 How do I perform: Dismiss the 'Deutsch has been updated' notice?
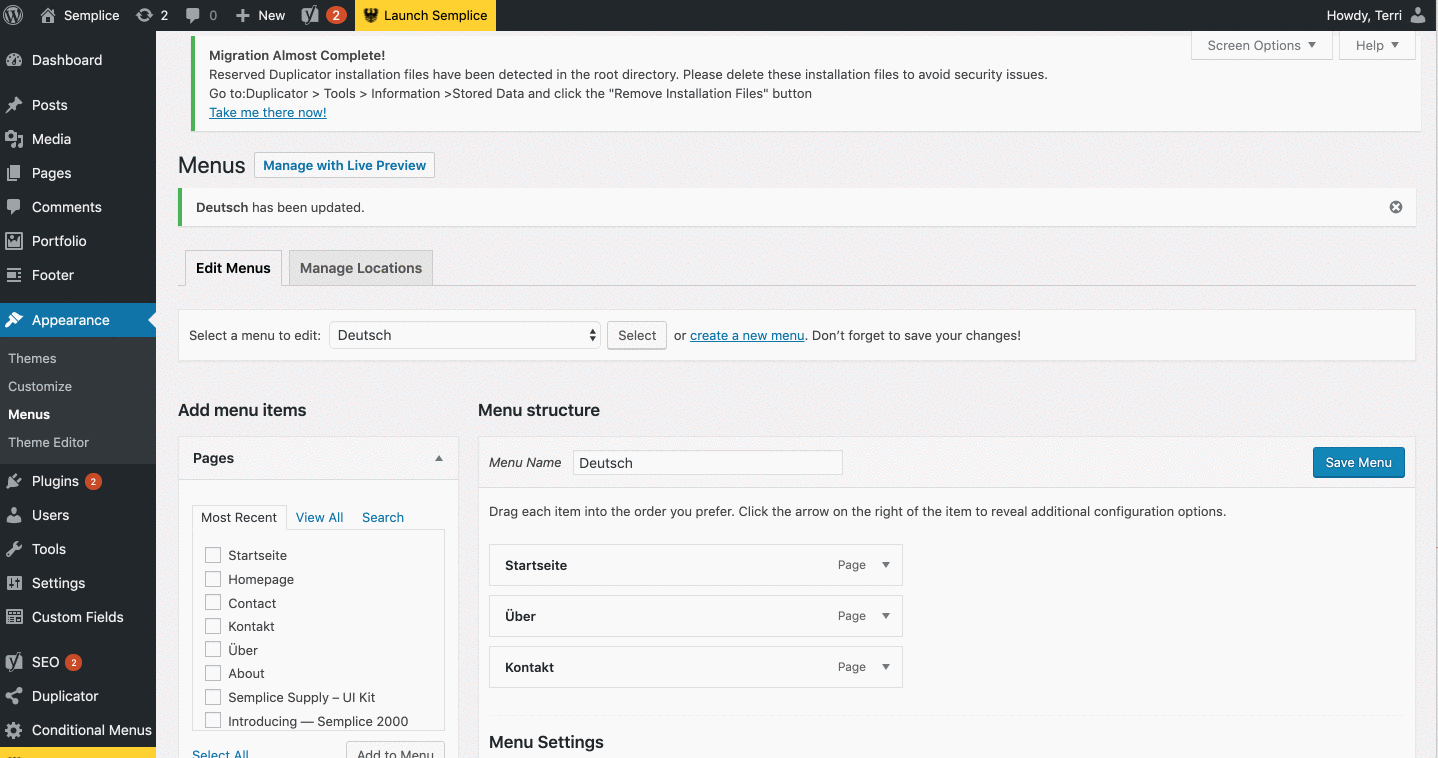[x=1395, y=207]
